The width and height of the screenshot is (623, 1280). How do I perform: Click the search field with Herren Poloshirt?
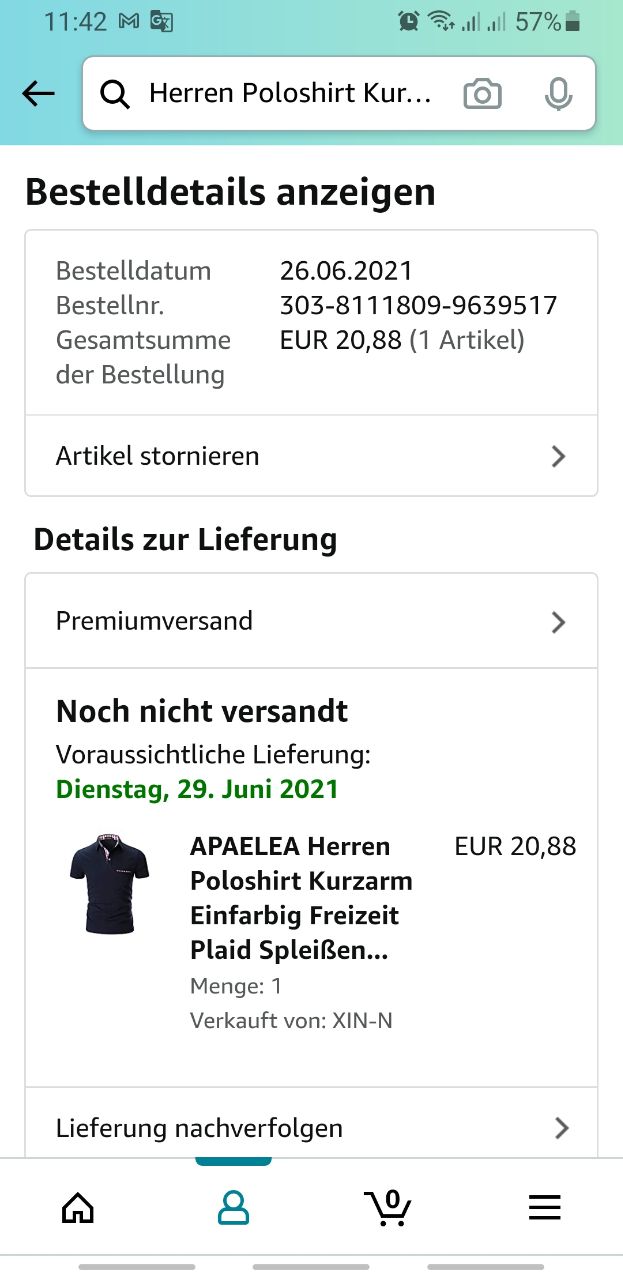tap(290, 94)
